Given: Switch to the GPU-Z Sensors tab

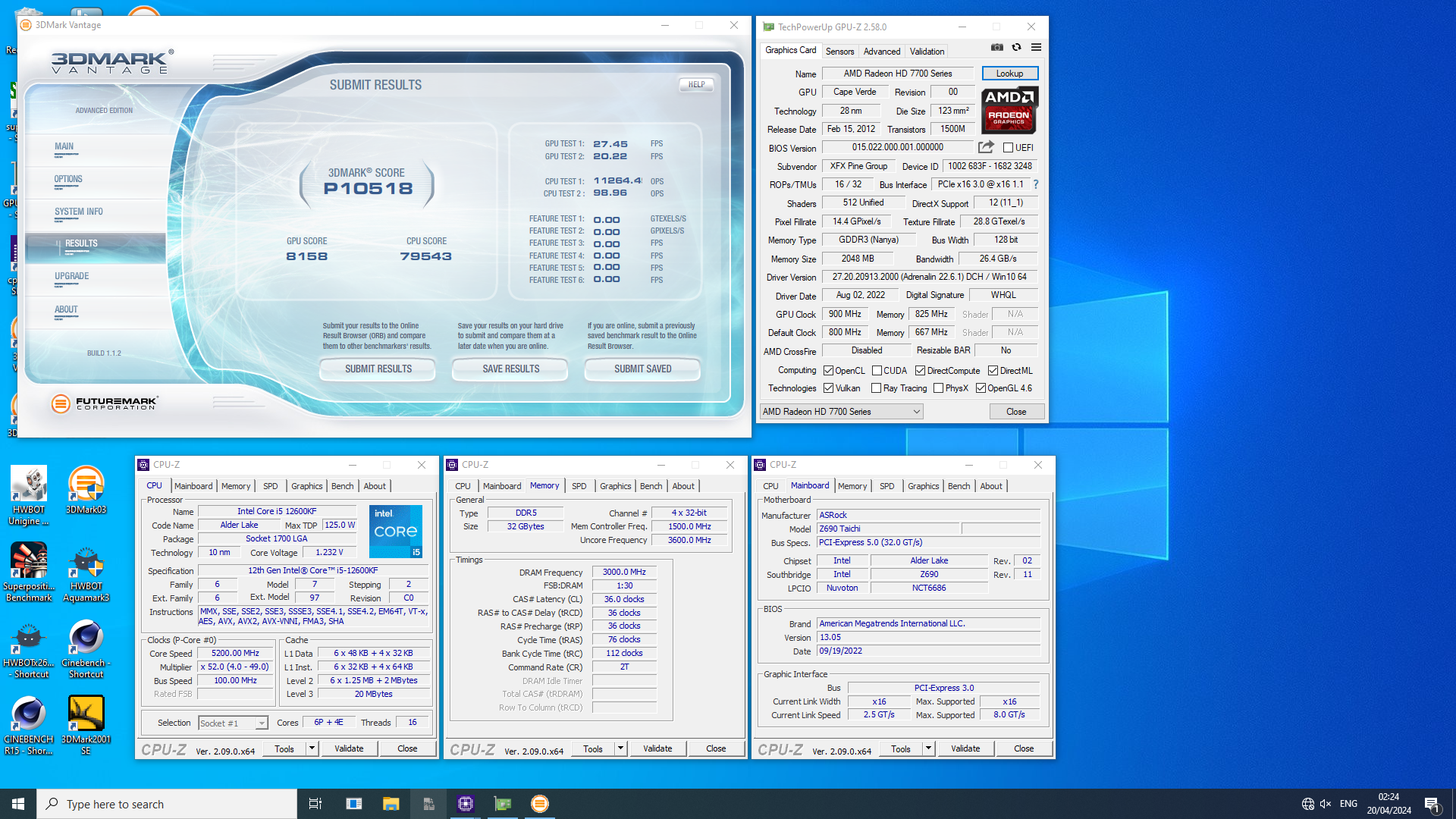Looking at the screenshot, I should [839, 52].
